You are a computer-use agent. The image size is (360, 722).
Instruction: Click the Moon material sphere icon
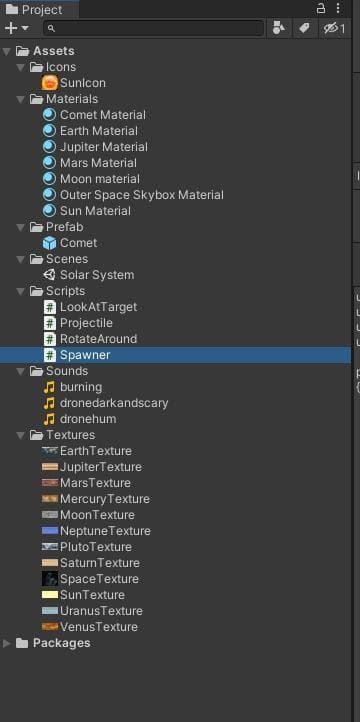tap(49, 179)
